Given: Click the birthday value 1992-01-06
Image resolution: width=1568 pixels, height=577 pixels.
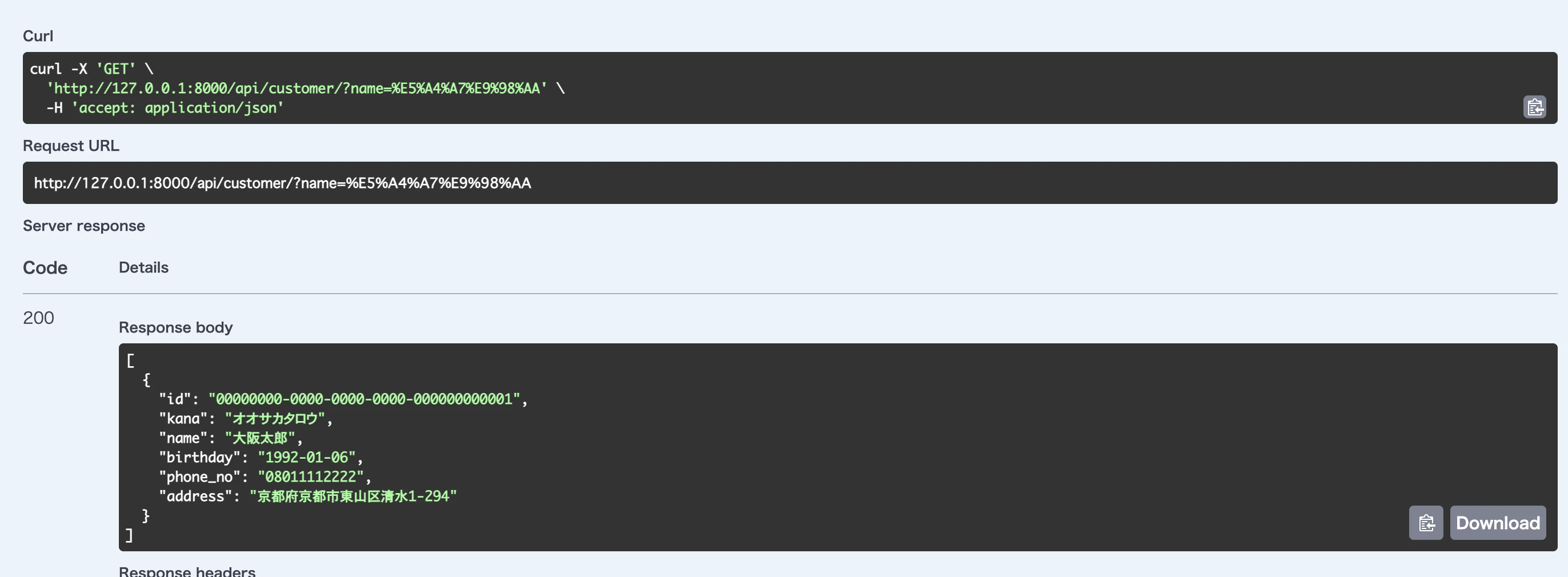Looking at the screenshot, I should (306, 458).
